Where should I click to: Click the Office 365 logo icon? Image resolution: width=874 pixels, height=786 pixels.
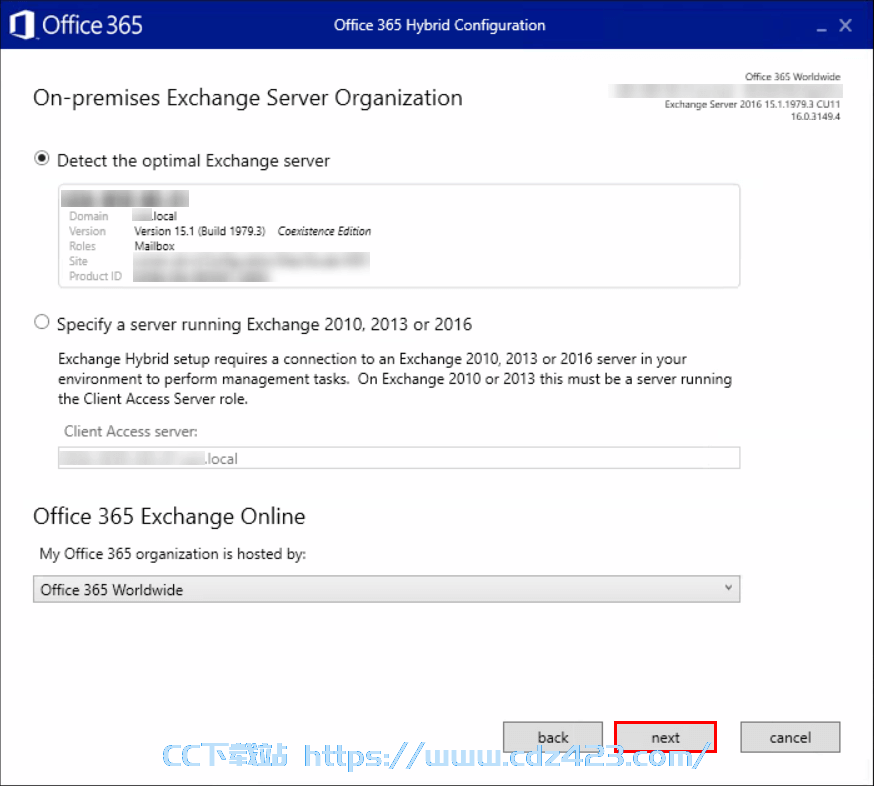22,25
